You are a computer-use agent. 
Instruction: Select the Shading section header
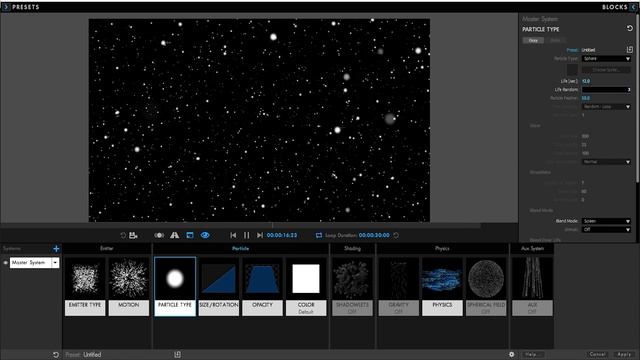tap(352, 248)
